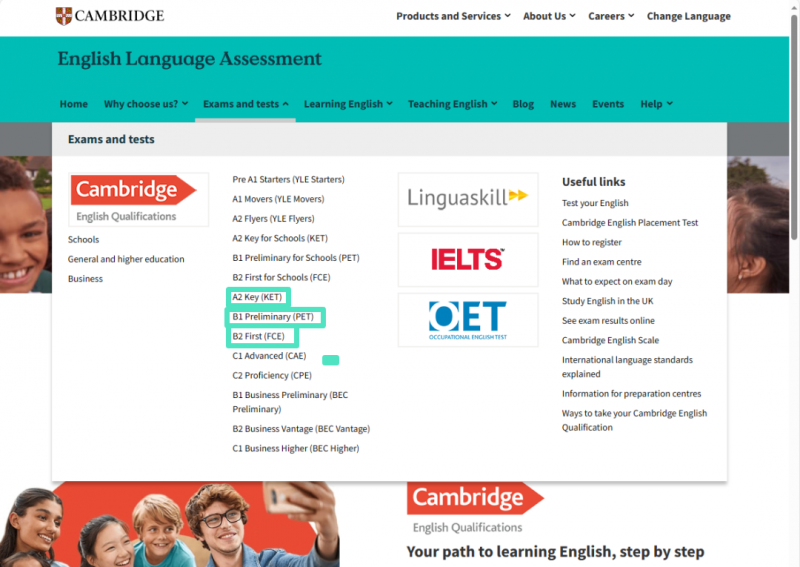Collapse the Exams and tests menu
Viewport: 800px width, 567px height.
[245, 104]
